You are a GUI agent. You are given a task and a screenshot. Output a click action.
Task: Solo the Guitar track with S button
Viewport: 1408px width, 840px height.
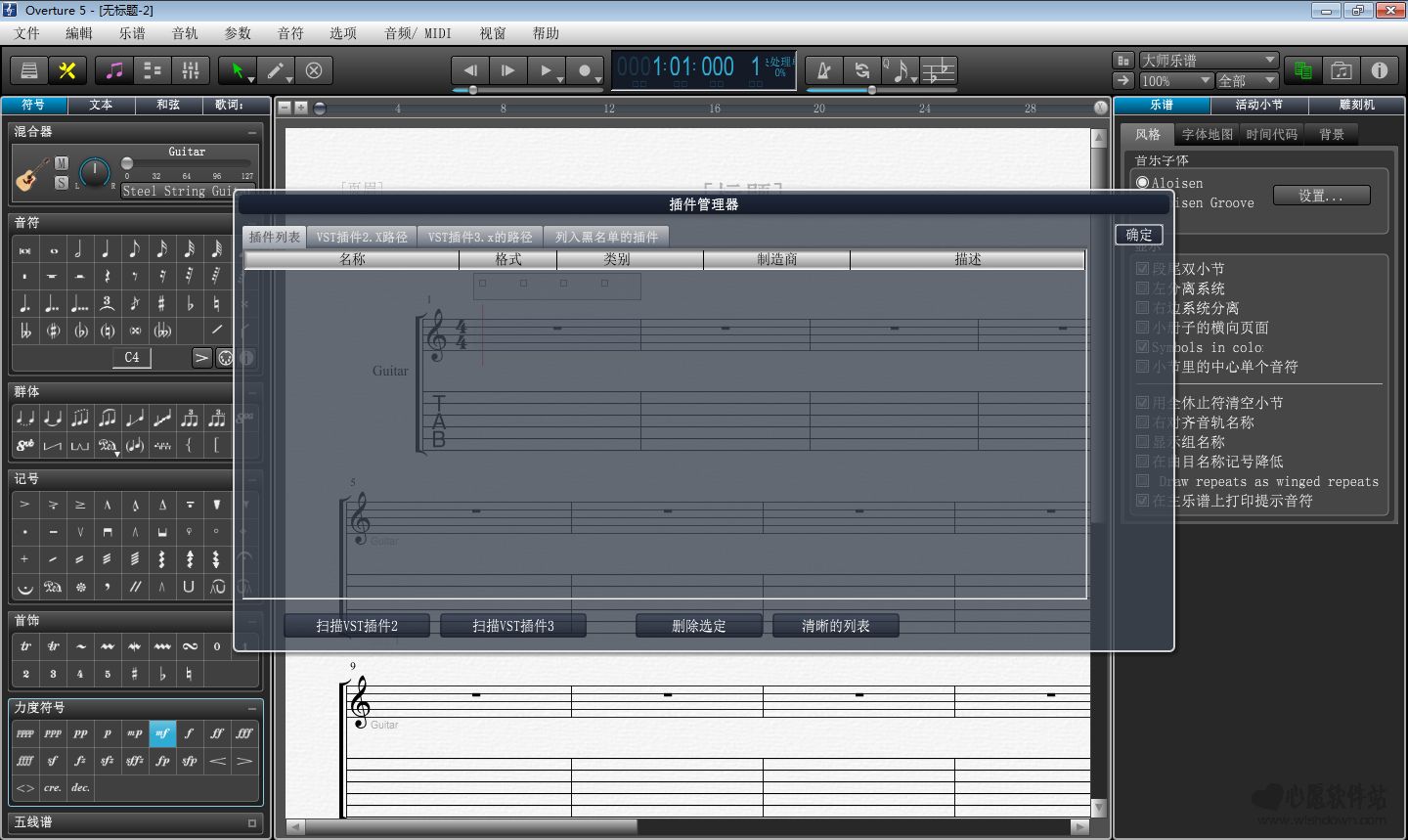pos(62,182)
